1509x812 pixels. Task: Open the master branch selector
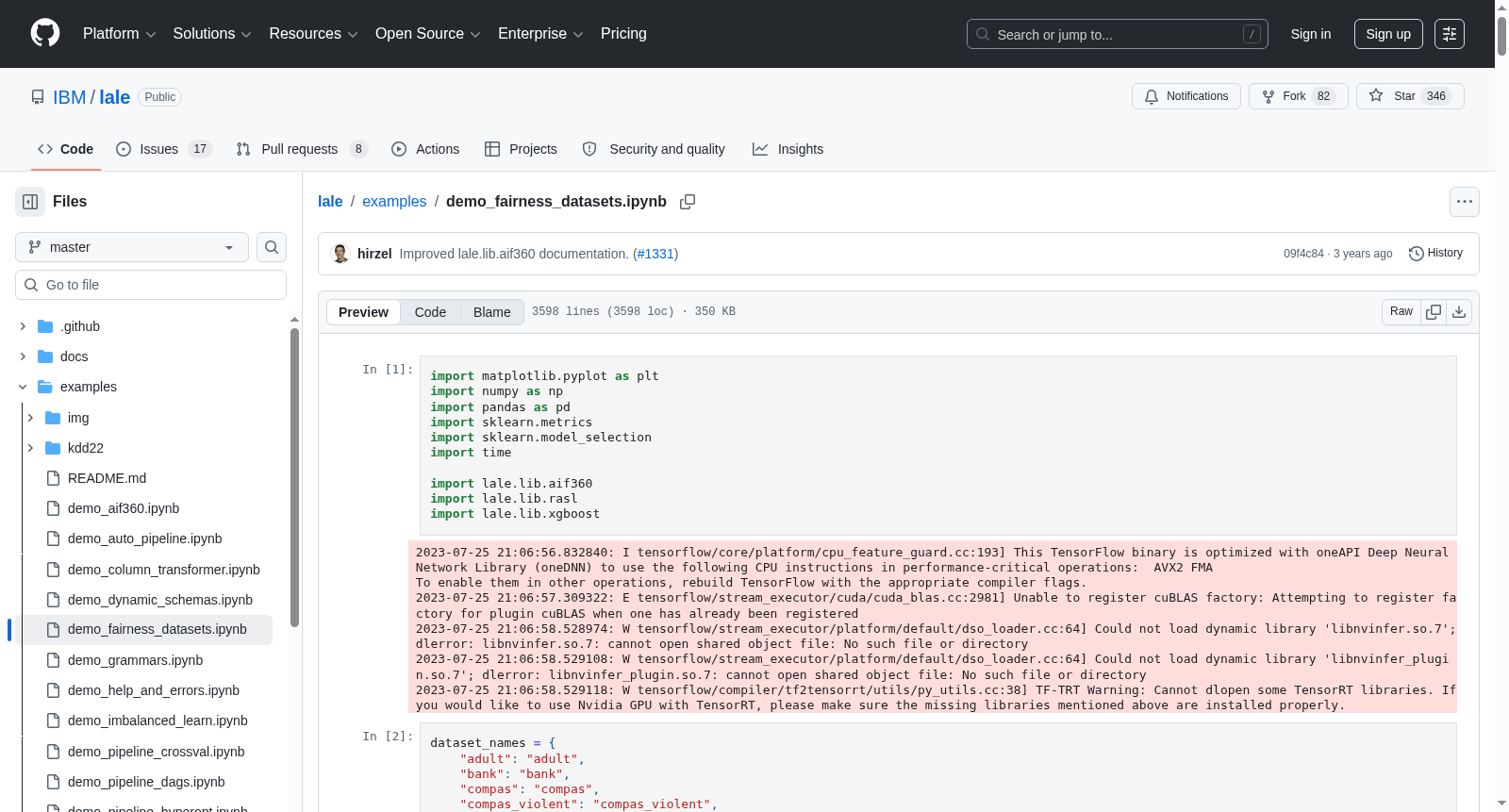coord(132,247)
